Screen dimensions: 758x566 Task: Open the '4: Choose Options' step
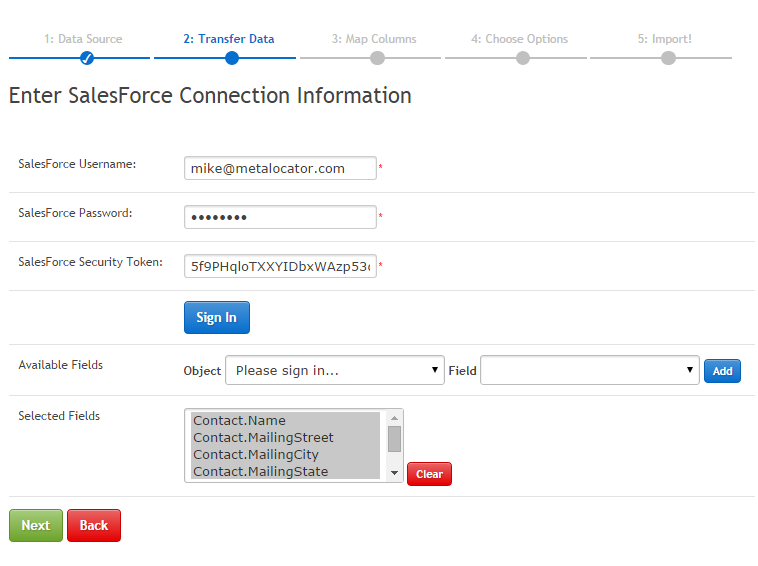(520, 39)
